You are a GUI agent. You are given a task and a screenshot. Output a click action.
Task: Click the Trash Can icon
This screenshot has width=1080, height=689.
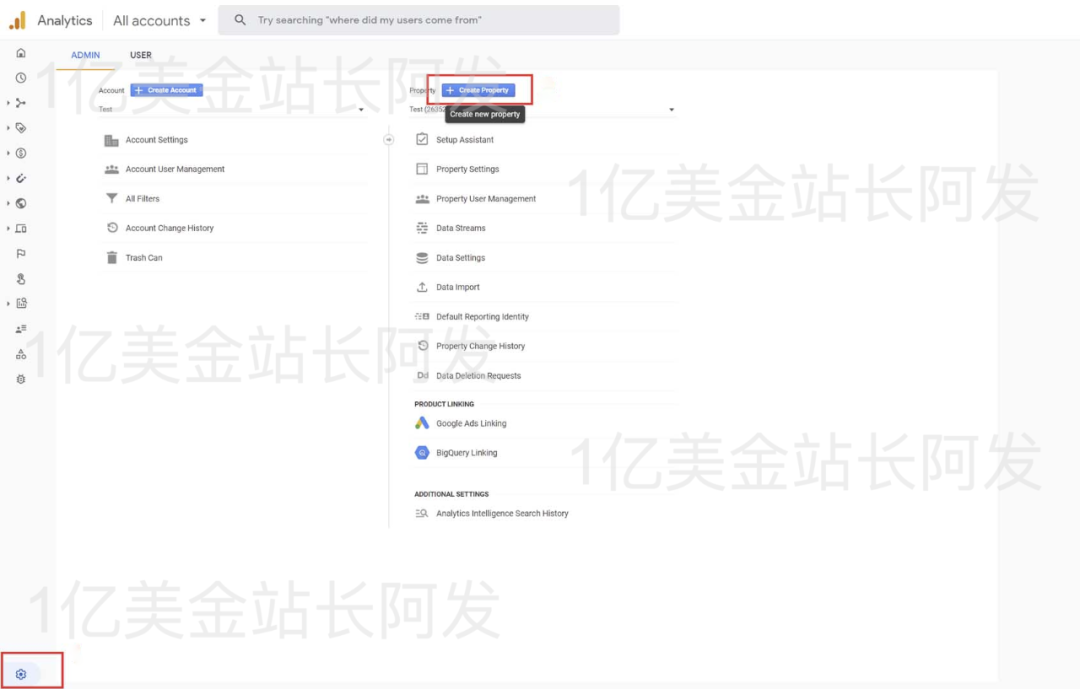112,258
